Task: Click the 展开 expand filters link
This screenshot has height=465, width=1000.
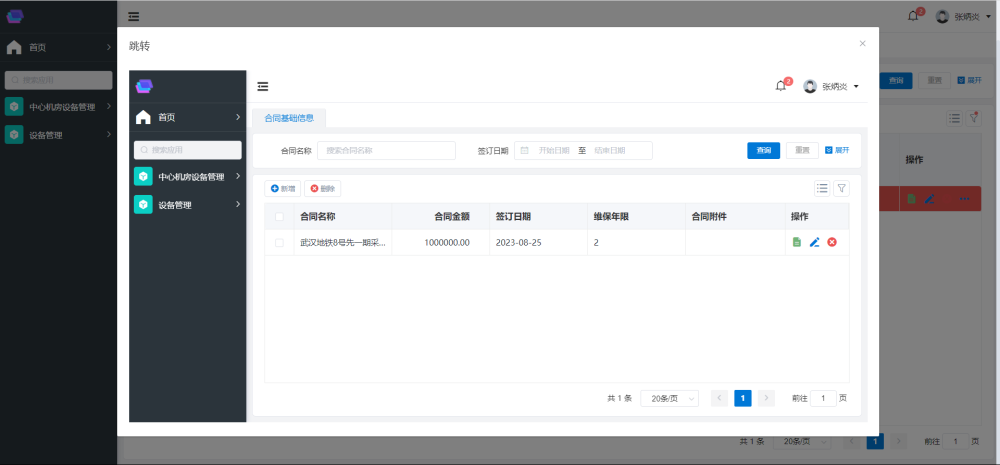Action: 836,150
